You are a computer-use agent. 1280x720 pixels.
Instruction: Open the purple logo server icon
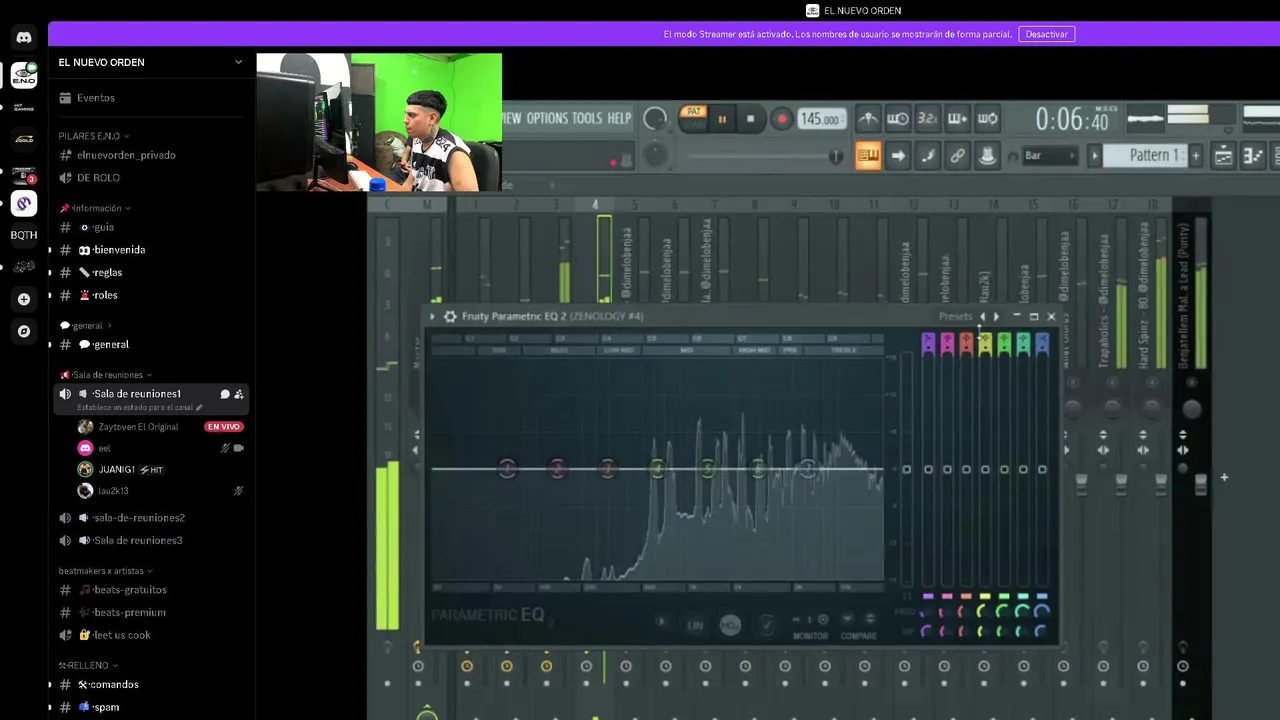click(24, 203)
